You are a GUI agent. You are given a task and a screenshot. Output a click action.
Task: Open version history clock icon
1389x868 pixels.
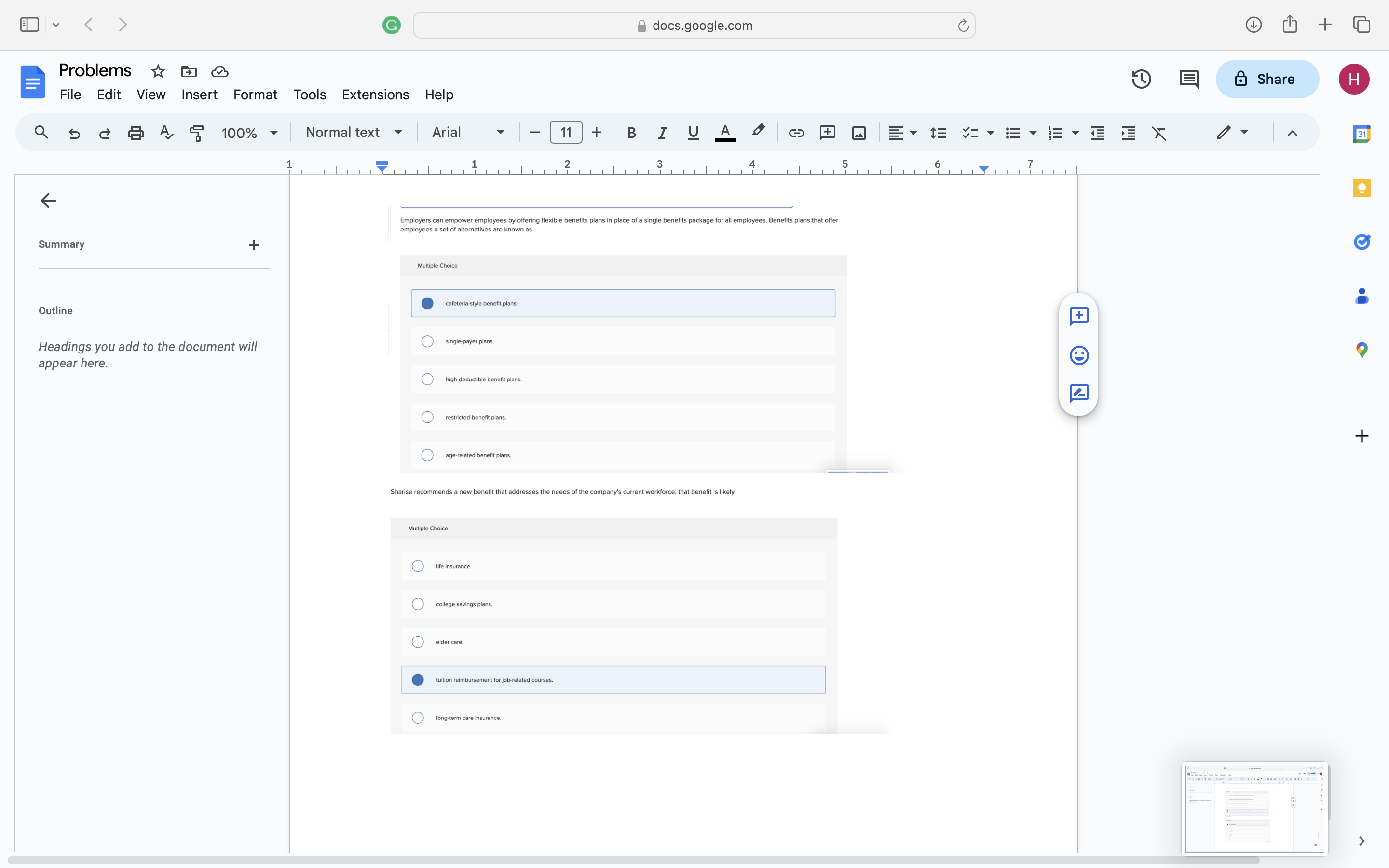tap(1141, 79)
